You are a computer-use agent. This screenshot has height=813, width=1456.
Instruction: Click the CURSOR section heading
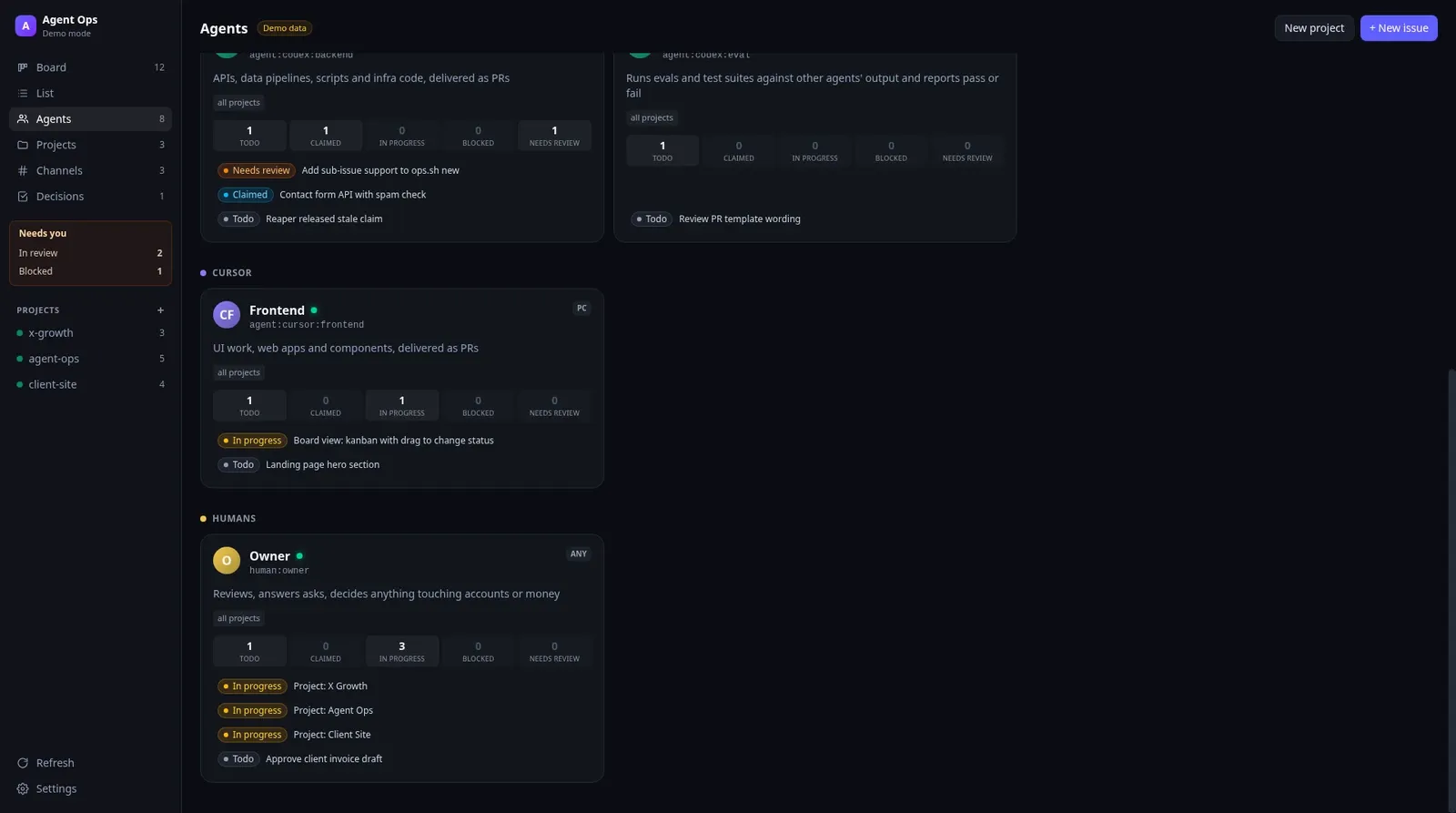[x=232, y=273]
